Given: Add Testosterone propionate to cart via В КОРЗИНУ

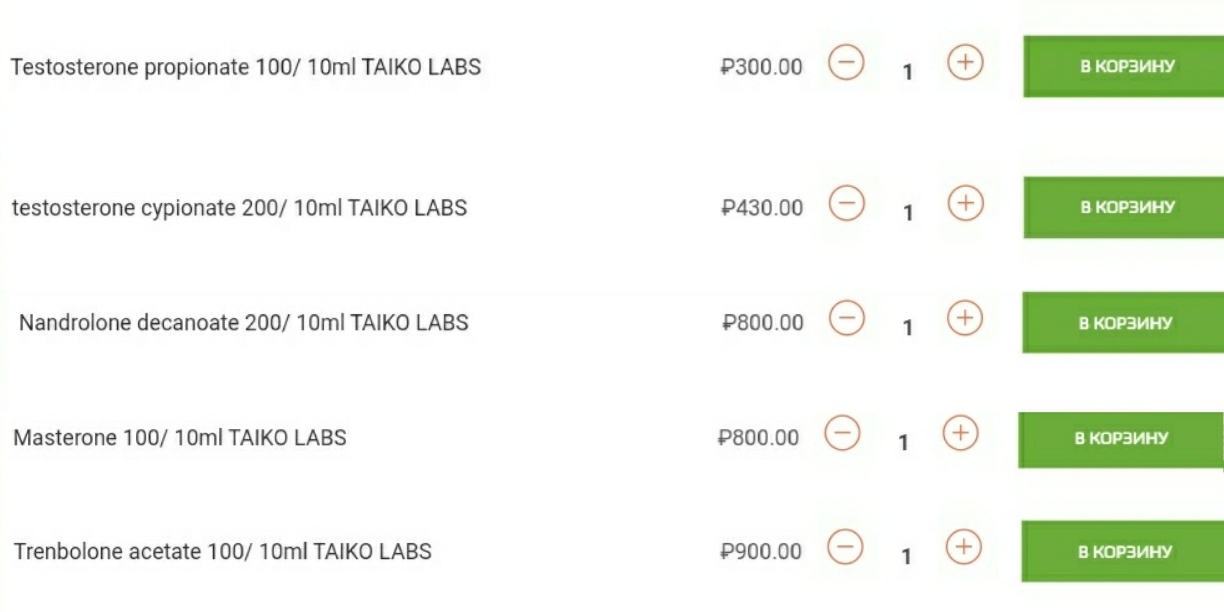Looking at the screenshot, I should click(x=1124, y=67).
